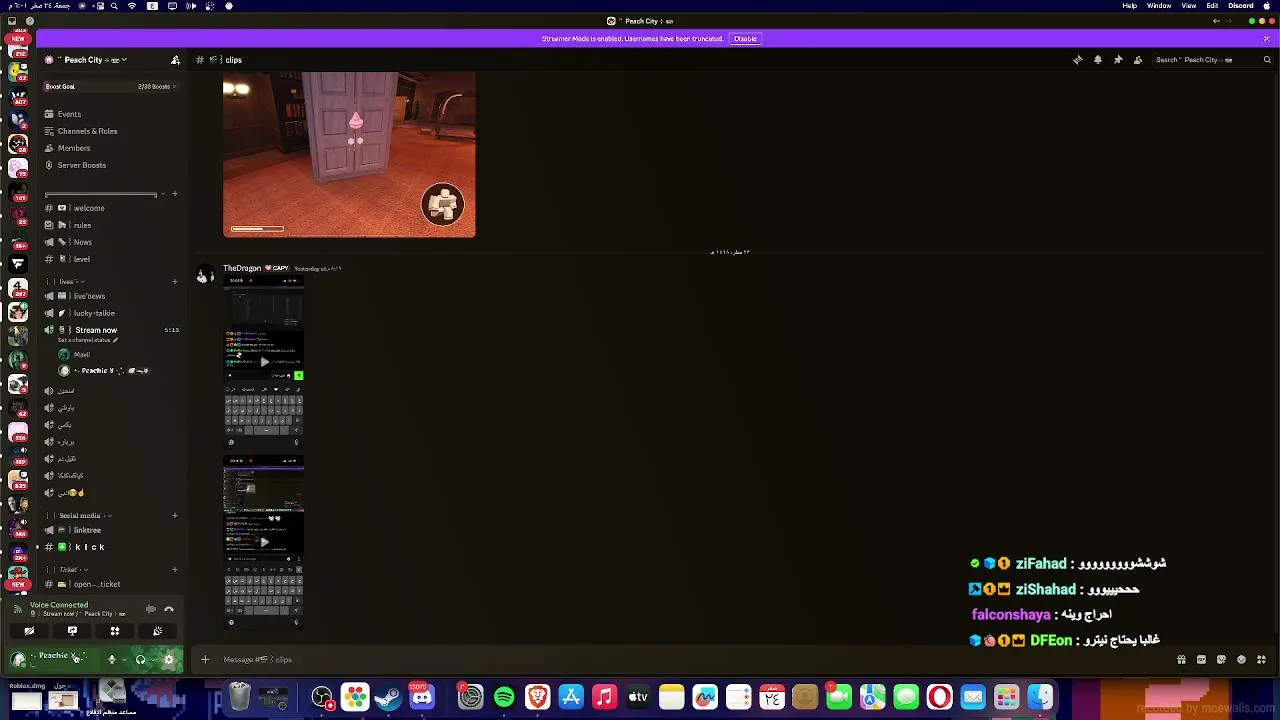Image resolution: width=1280 pixels, height=720 pixels.
Task: Open the Edit menu
Action: [x=1212, y=6]
